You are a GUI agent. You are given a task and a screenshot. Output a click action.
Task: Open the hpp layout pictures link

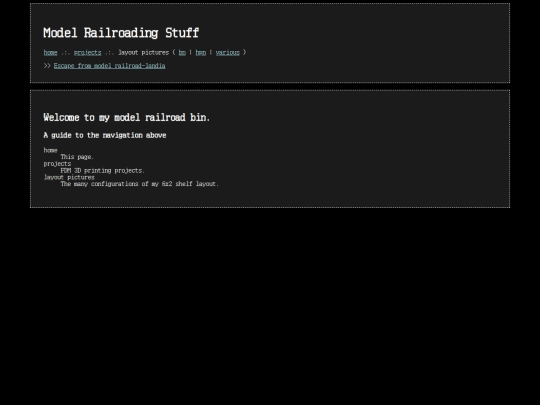click(201, 52)
